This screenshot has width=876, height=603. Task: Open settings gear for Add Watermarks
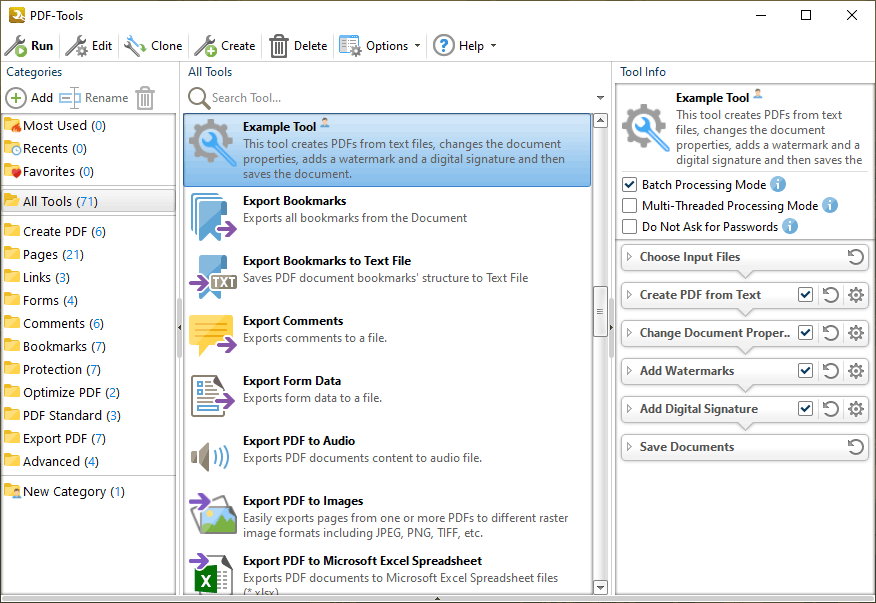(856, 371)
